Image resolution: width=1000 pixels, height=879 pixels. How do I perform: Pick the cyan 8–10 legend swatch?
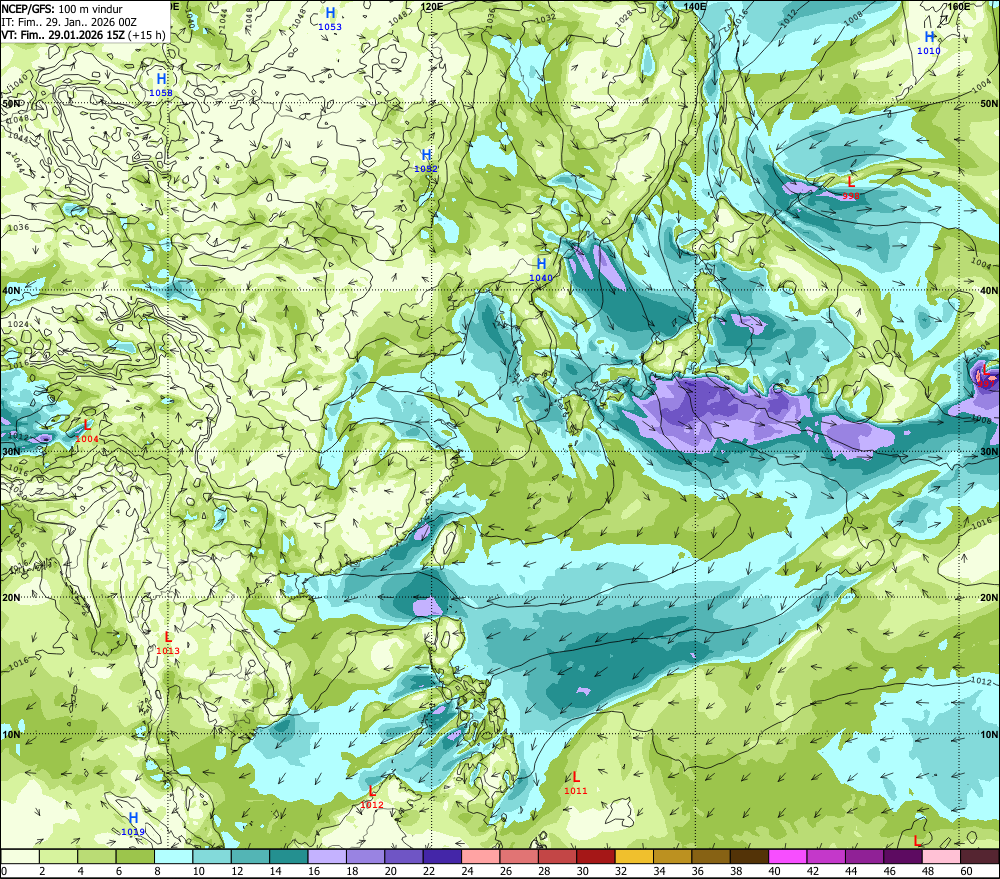(173, 856)
